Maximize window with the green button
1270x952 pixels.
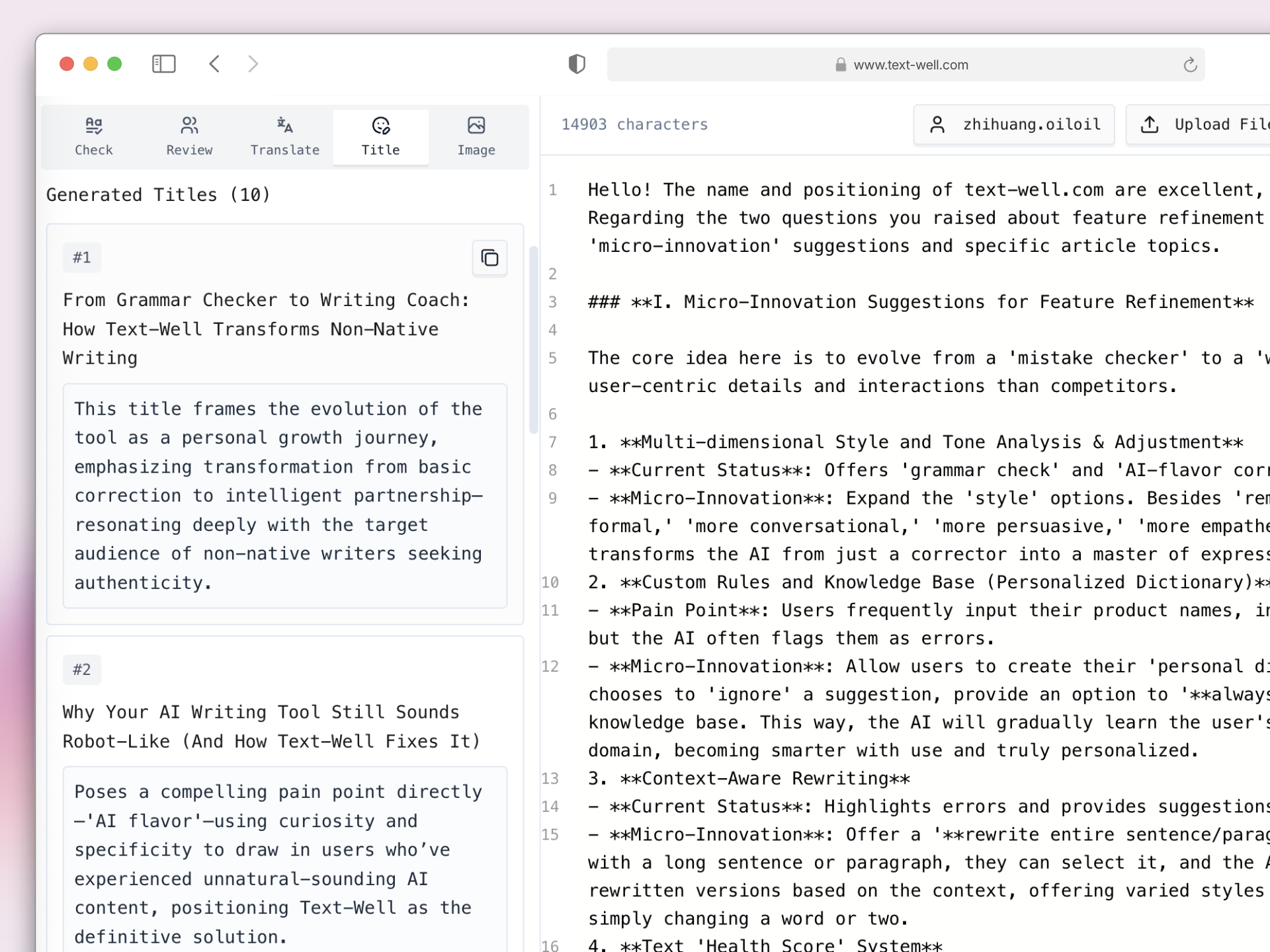point(114,64)
